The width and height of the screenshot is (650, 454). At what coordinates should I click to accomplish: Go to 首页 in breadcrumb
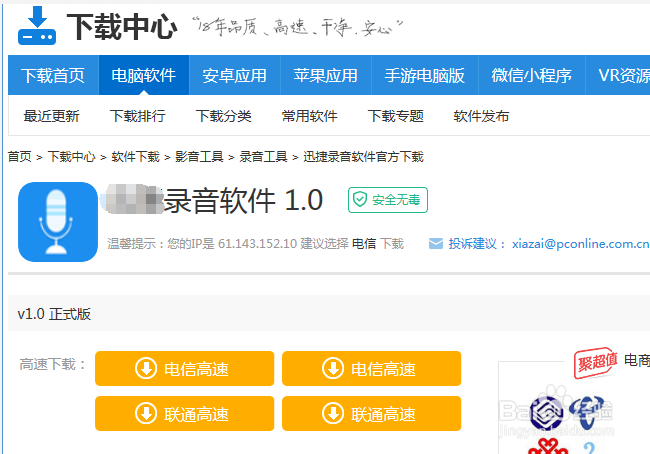pos(19,157)
